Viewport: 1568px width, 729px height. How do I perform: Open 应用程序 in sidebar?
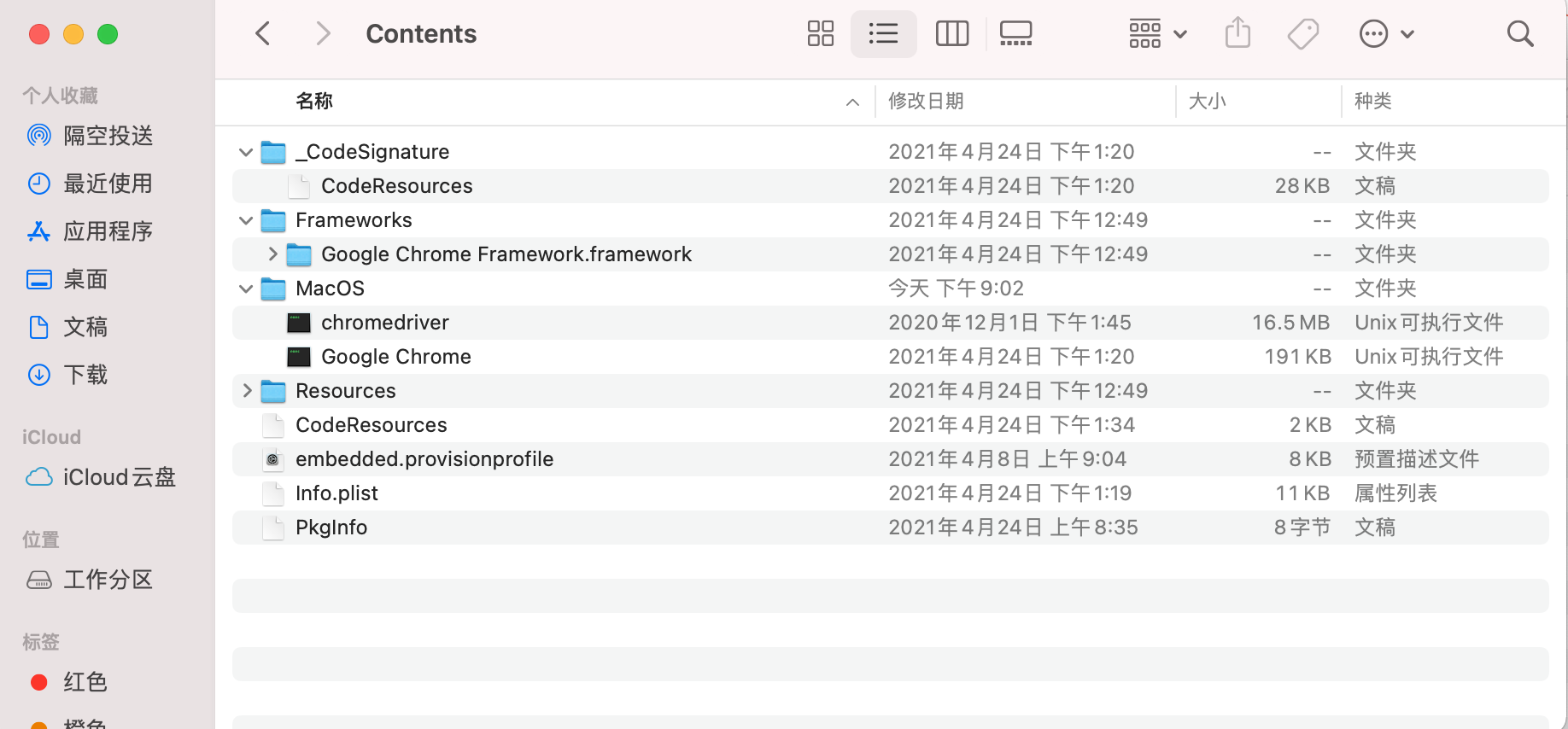[108, 231]
